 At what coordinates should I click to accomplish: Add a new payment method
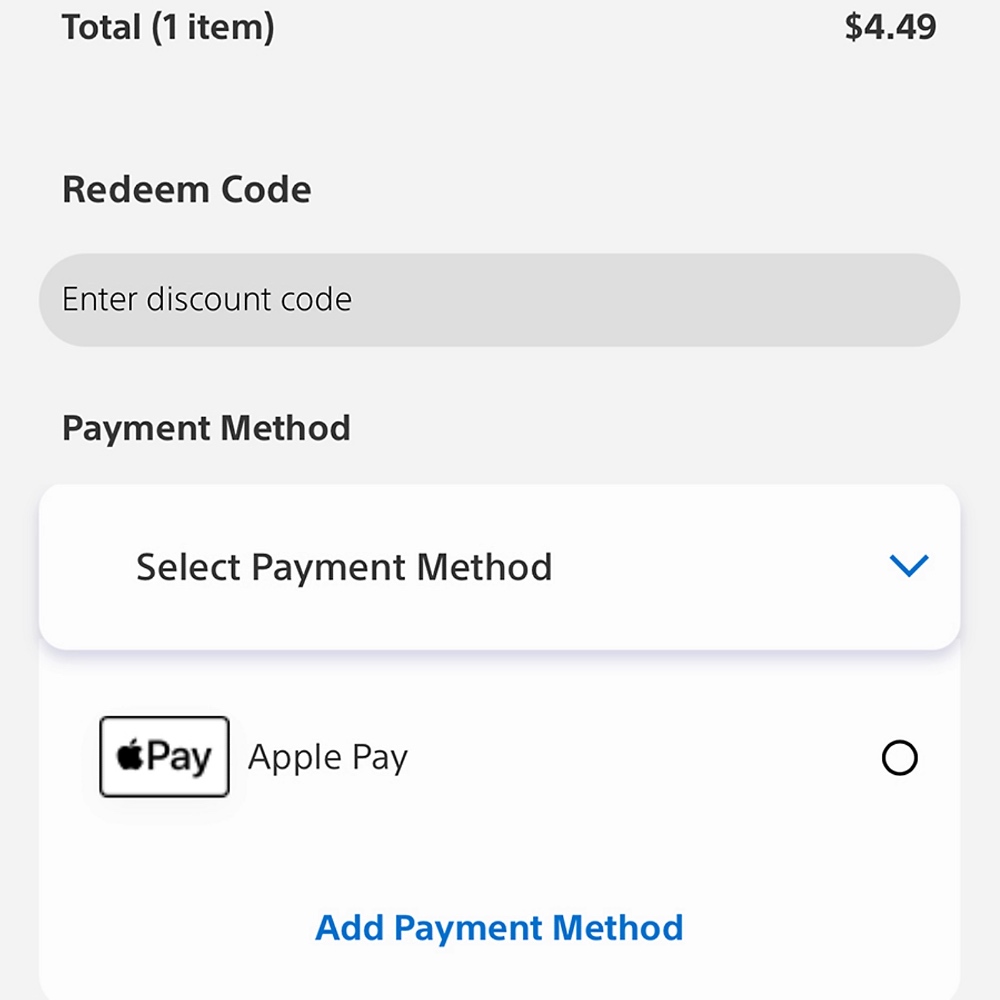tap(499, 928)
